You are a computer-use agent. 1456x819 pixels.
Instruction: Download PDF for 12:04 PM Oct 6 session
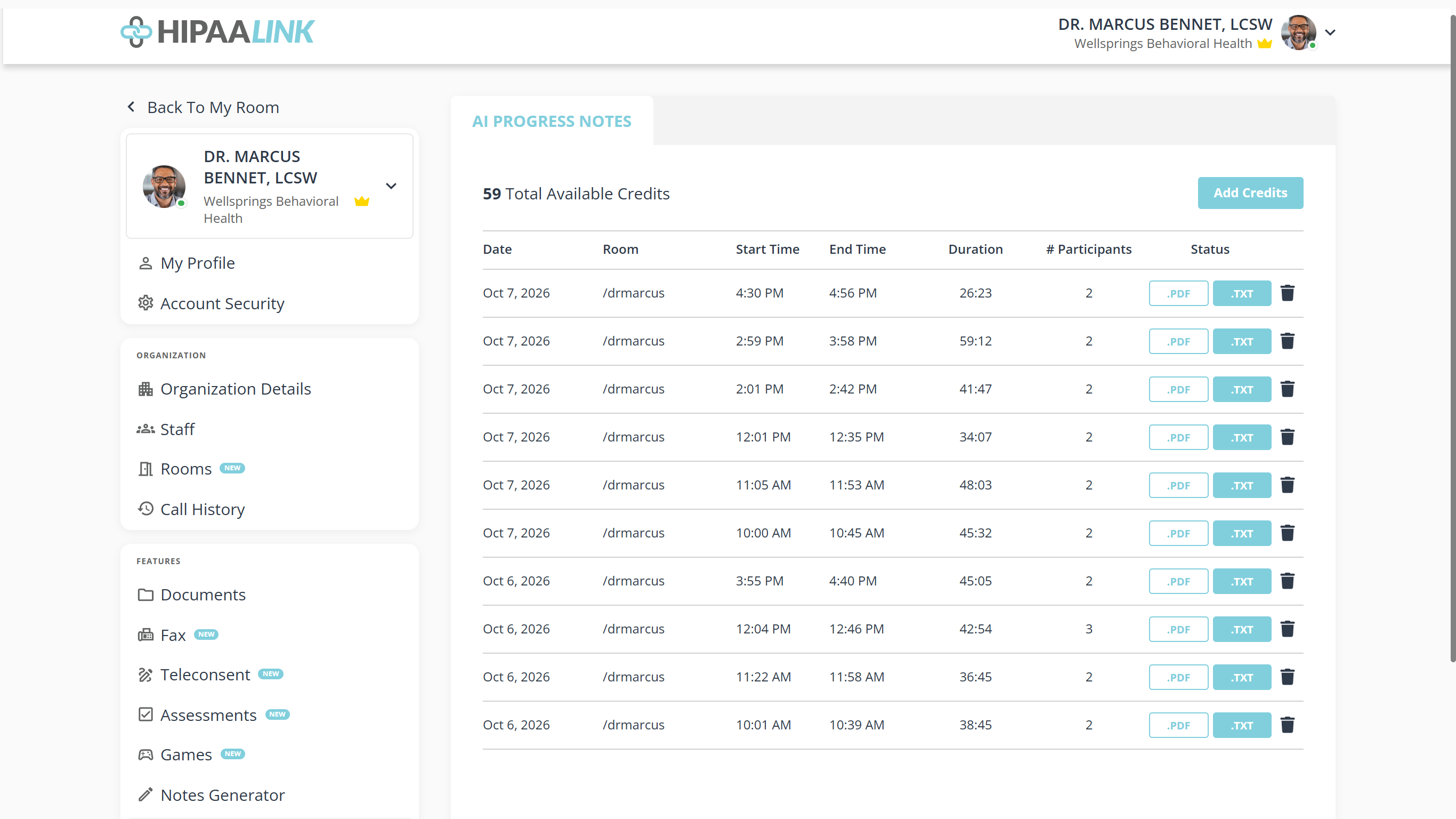pyautogui.click(x=1178, y=629)
